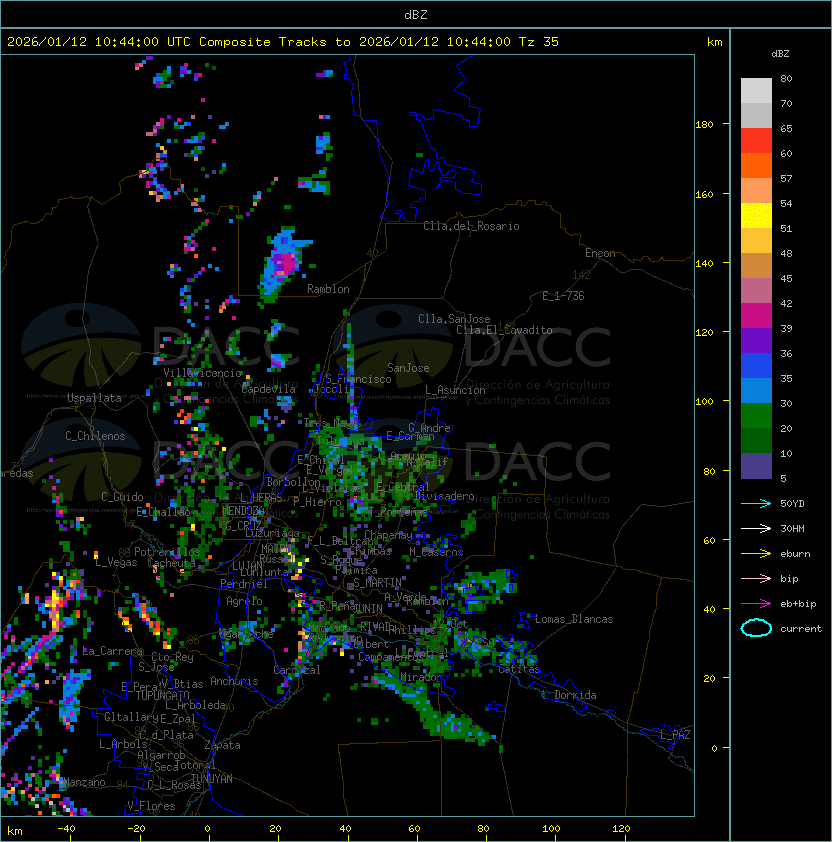This screenshot has height=842, width=832.
Task: Click the 'Carrizal' map label
Action: point(297,670)
